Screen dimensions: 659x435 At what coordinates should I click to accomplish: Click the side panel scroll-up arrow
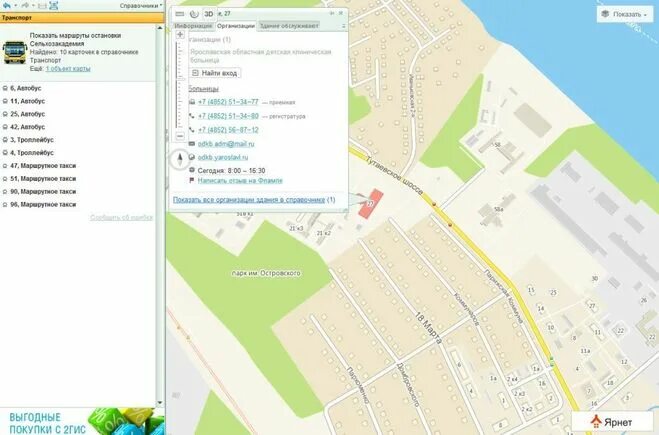pyautogui.click(x=160, y=28)
